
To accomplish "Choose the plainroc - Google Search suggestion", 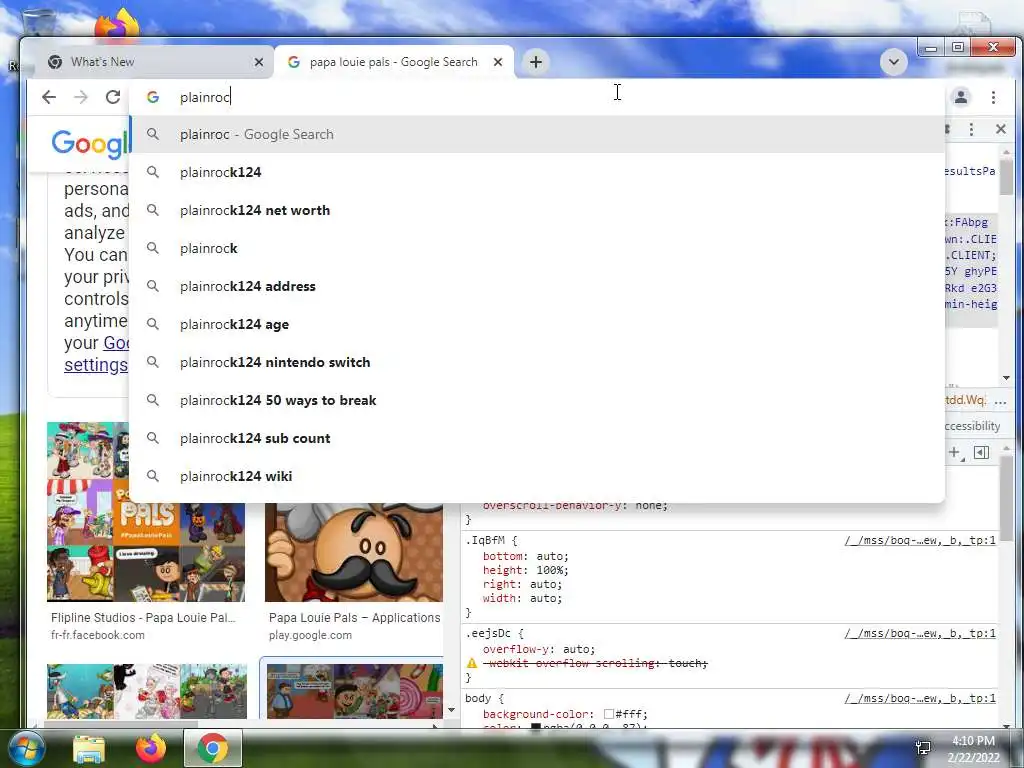I will [x=537, y=135].
